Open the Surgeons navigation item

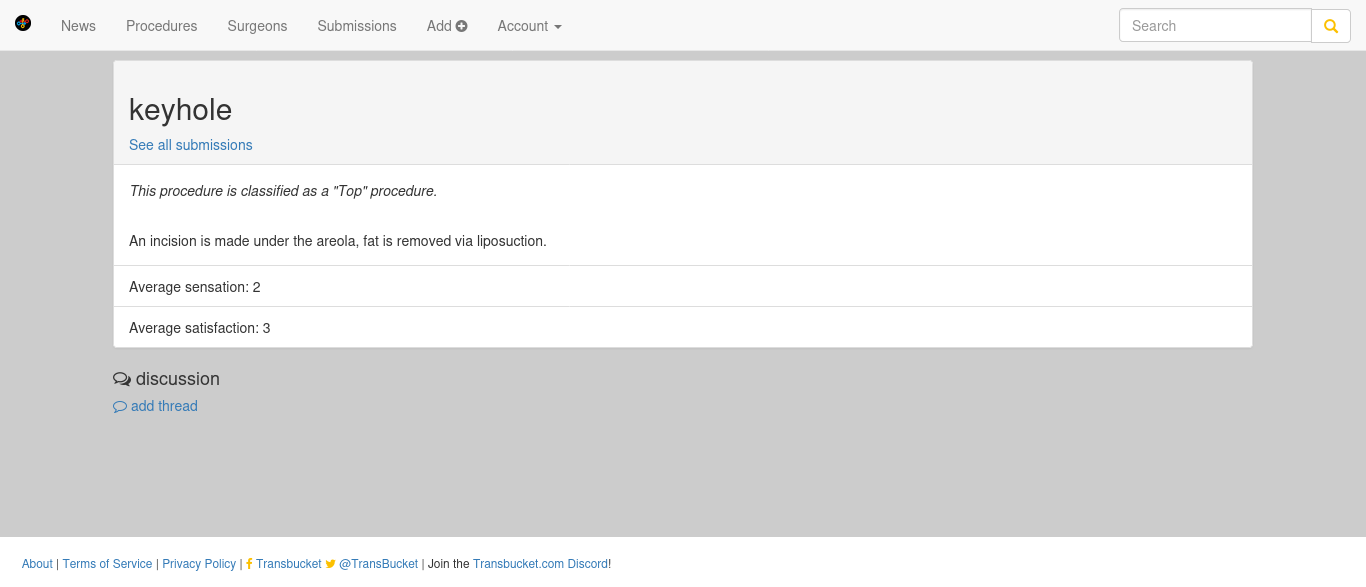click(257, 26)
